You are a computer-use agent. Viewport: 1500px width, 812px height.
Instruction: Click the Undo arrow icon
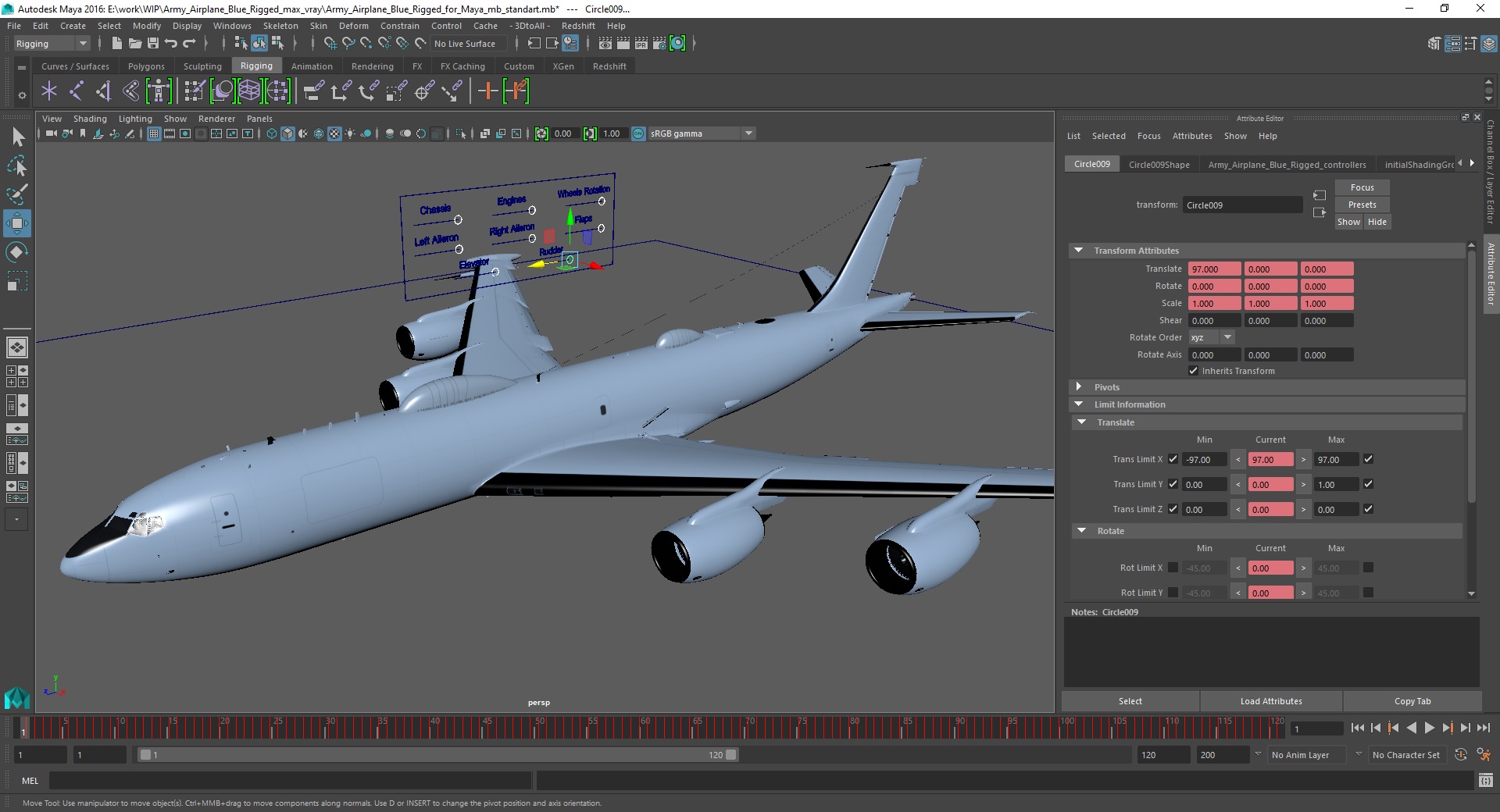coord(170,44)
